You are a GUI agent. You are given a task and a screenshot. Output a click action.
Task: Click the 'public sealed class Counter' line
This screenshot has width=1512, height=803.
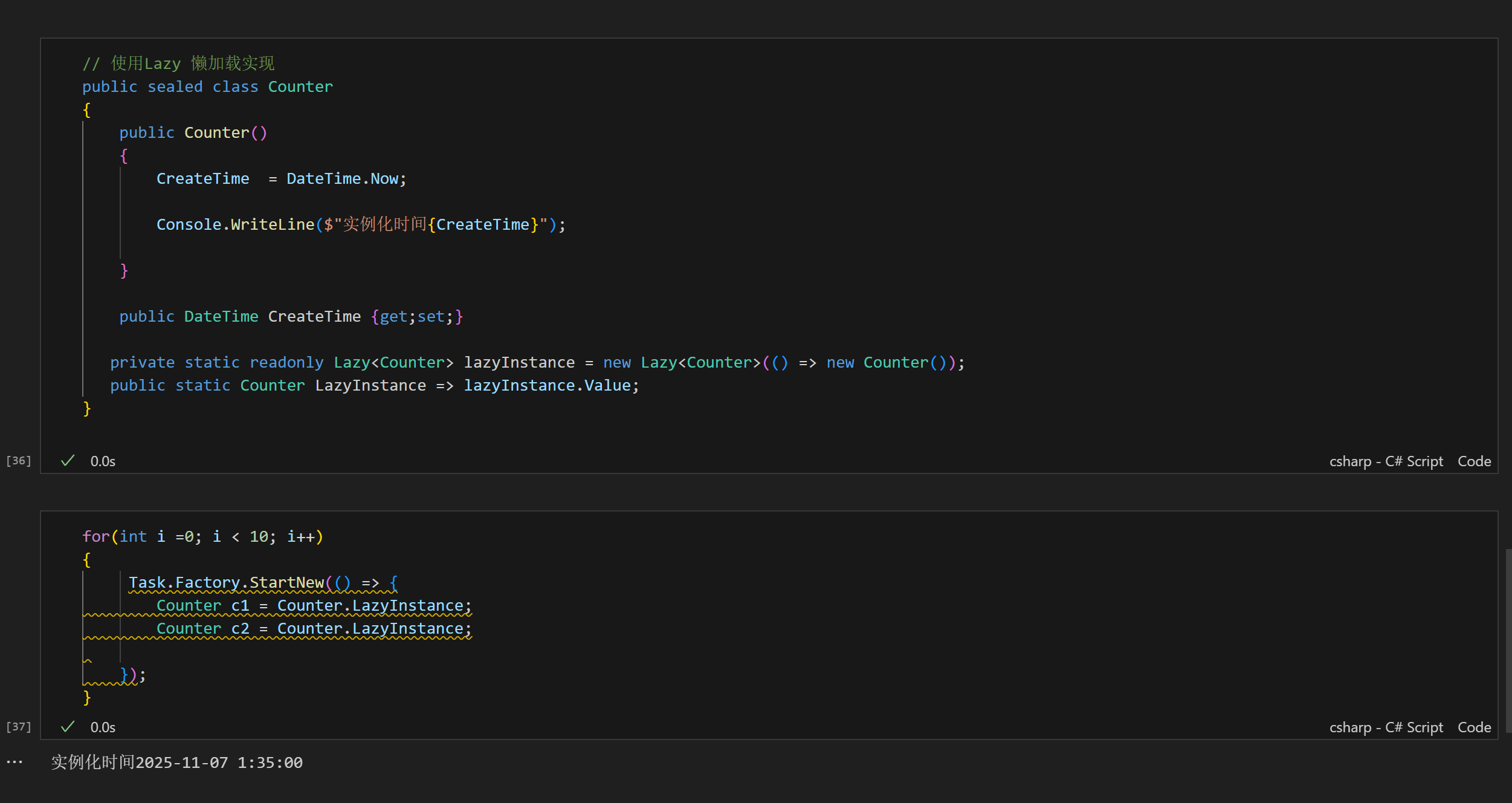(207, 87)
